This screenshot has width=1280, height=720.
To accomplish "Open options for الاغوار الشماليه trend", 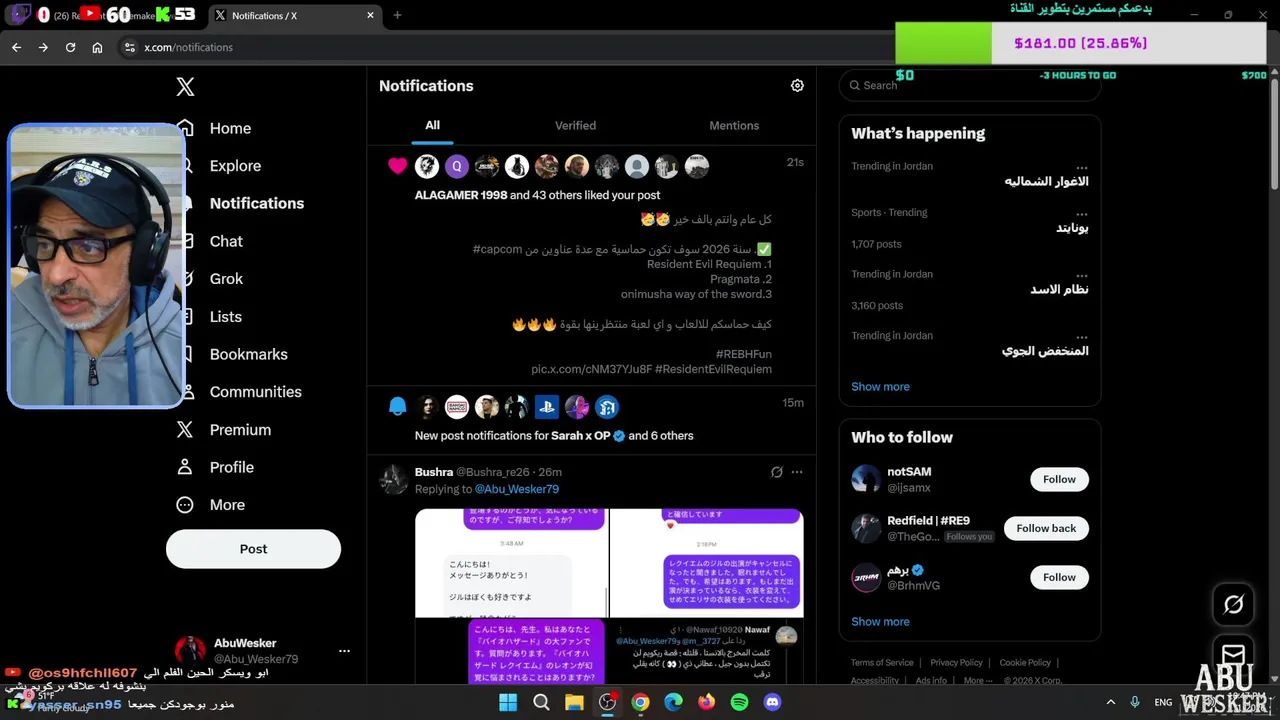I will coord(1082,167).
